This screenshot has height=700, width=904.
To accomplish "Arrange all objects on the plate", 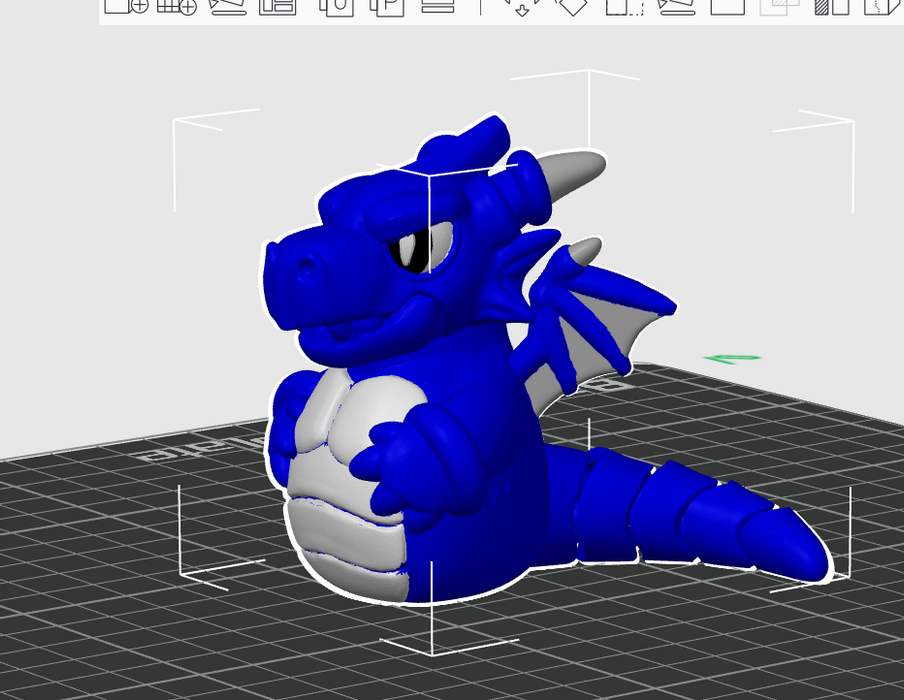I will (x=278, y=6).
